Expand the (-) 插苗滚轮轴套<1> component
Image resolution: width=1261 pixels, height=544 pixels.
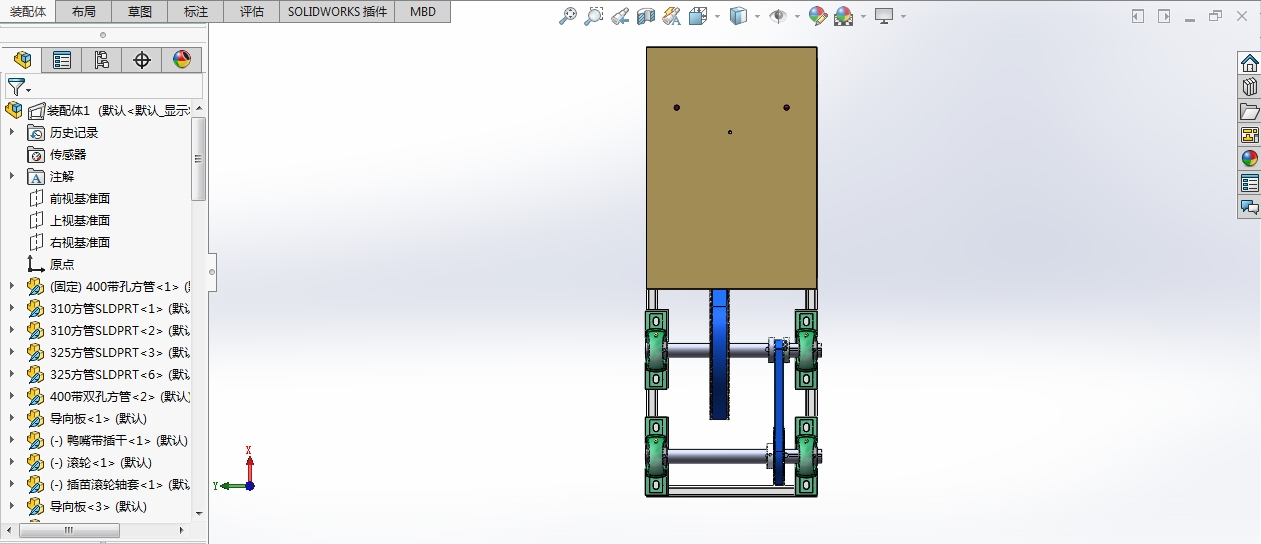tap(12, 484)
